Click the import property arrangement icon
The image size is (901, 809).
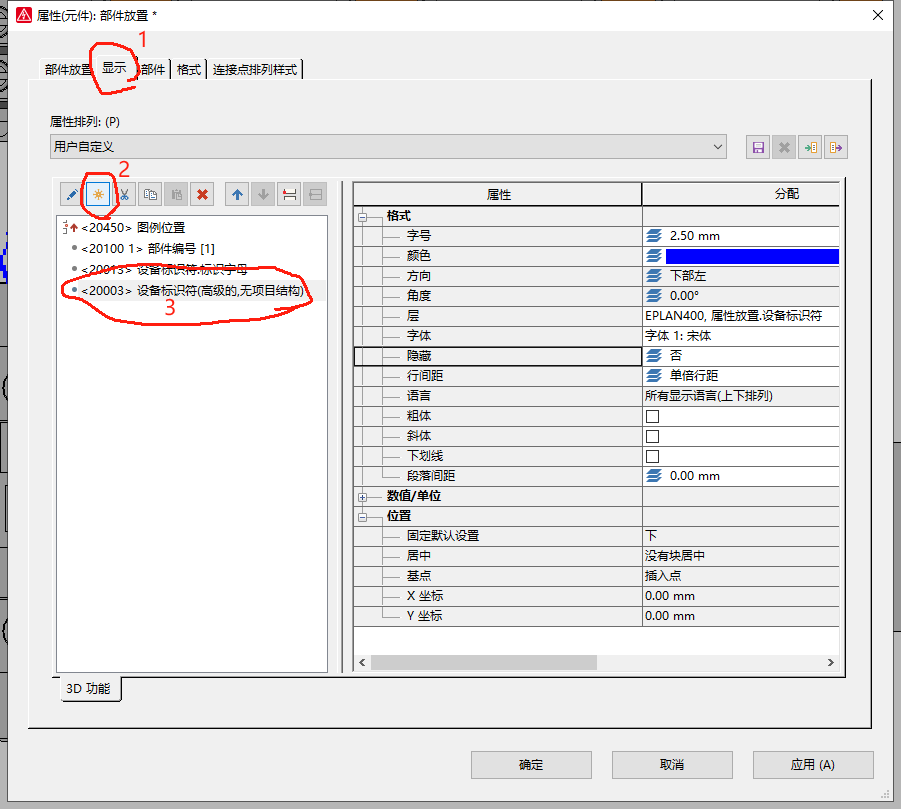(x=811, y=147)
